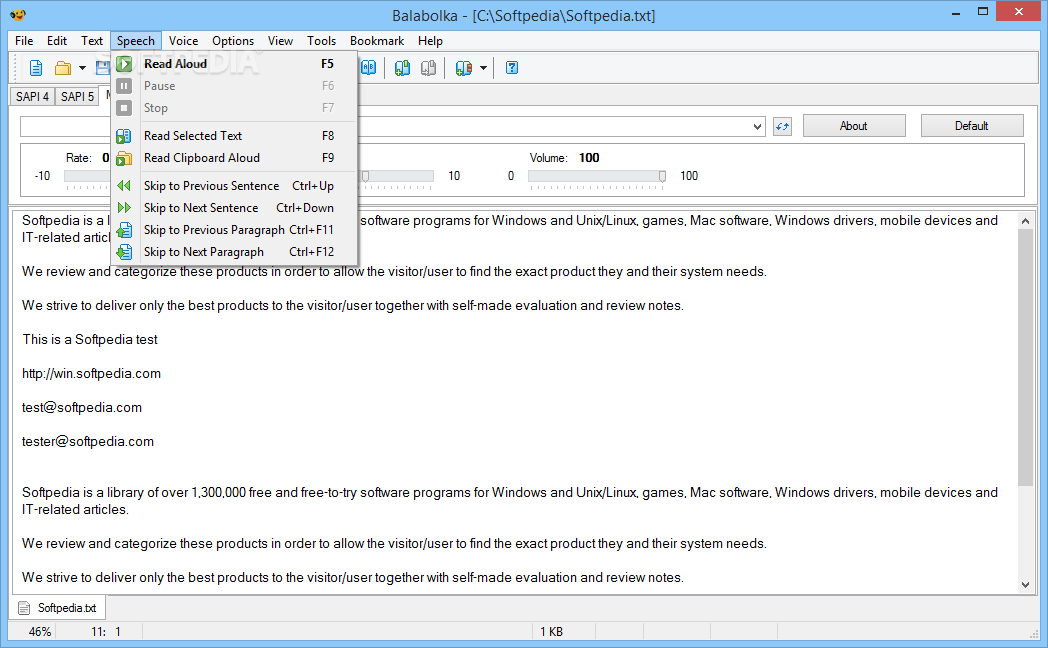Click the Read Aloud green play icon
Screen dimensions: 1048x648
click(x=124, y=64)
